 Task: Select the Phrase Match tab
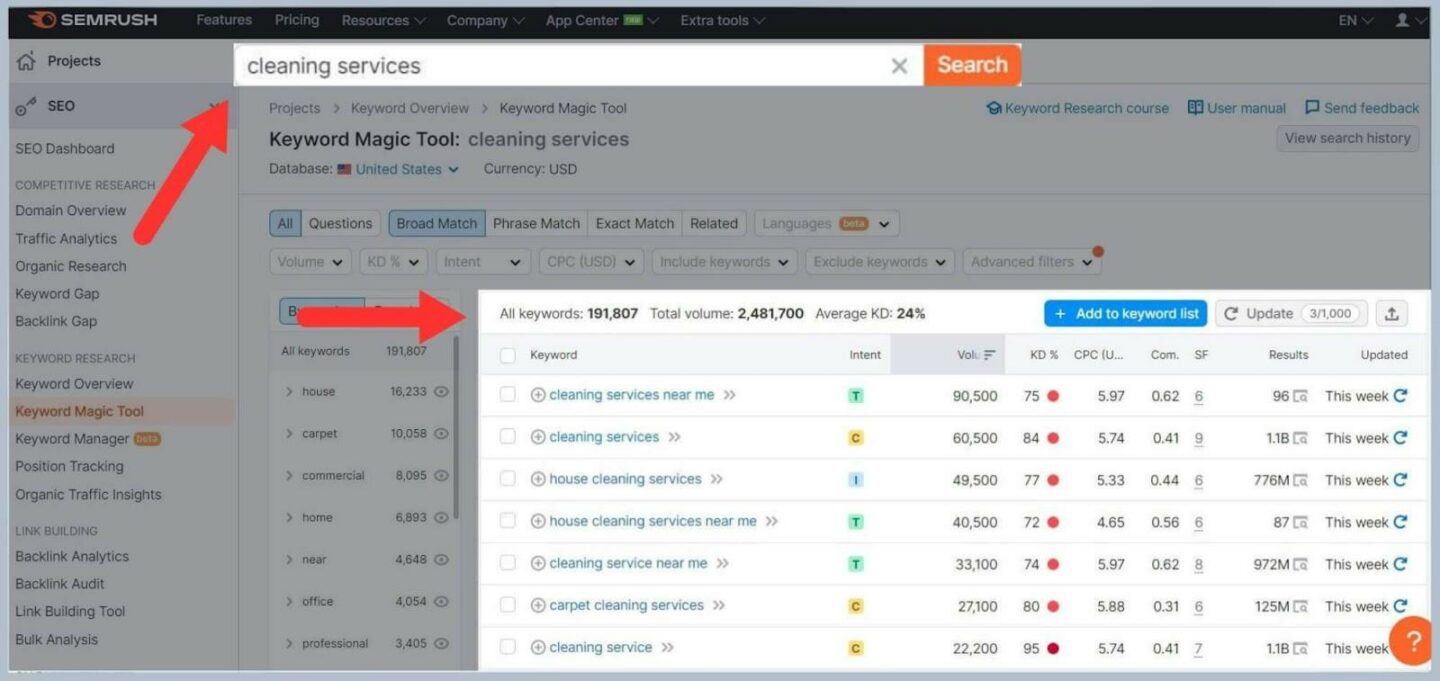[536, 222]
